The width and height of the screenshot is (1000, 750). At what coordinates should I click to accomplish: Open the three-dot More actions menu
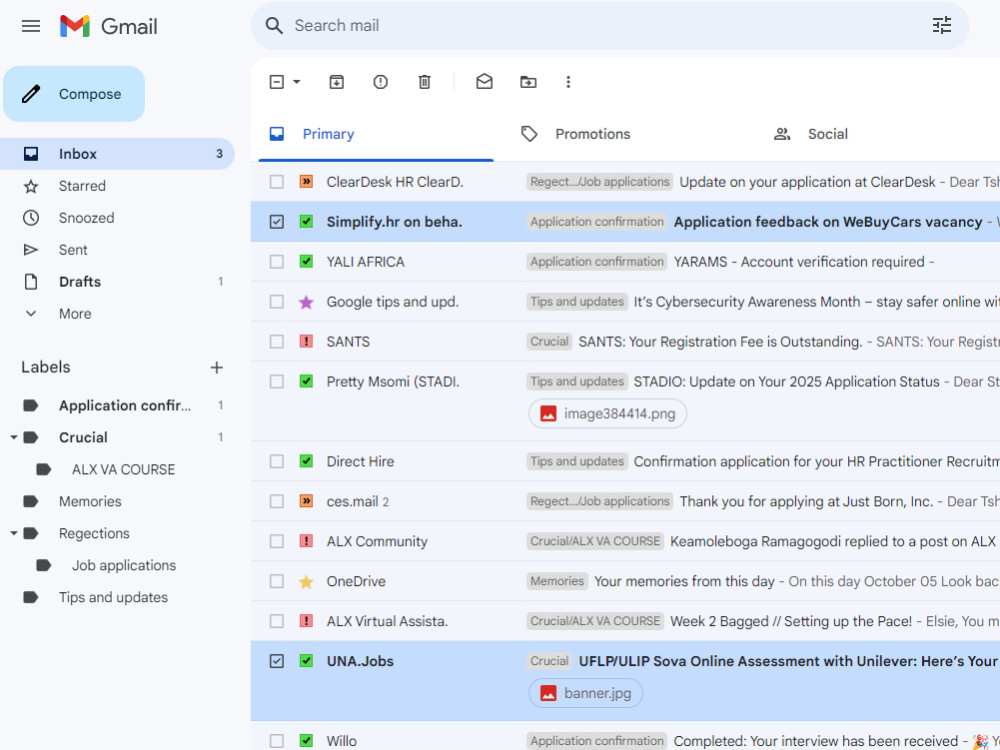(568, 82)
